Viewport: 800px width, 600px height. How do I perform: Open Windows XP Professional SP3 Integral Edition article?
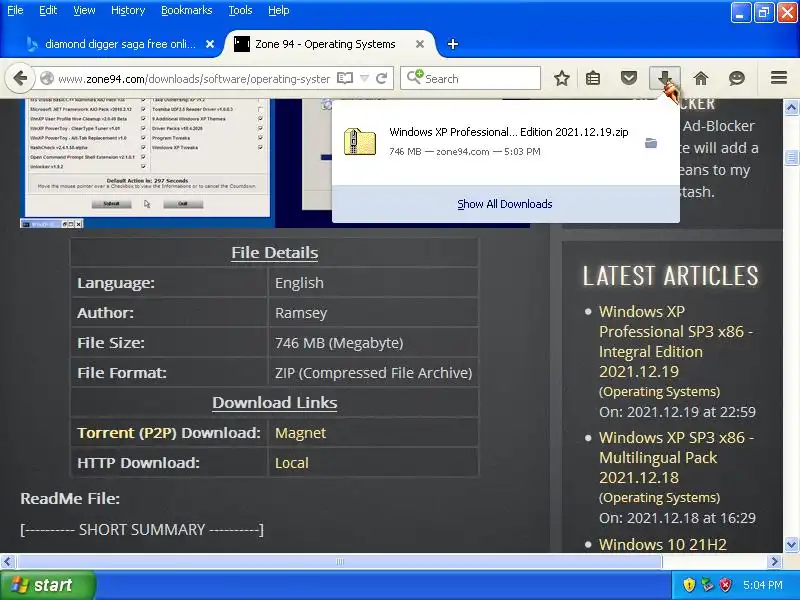[676, 341]
